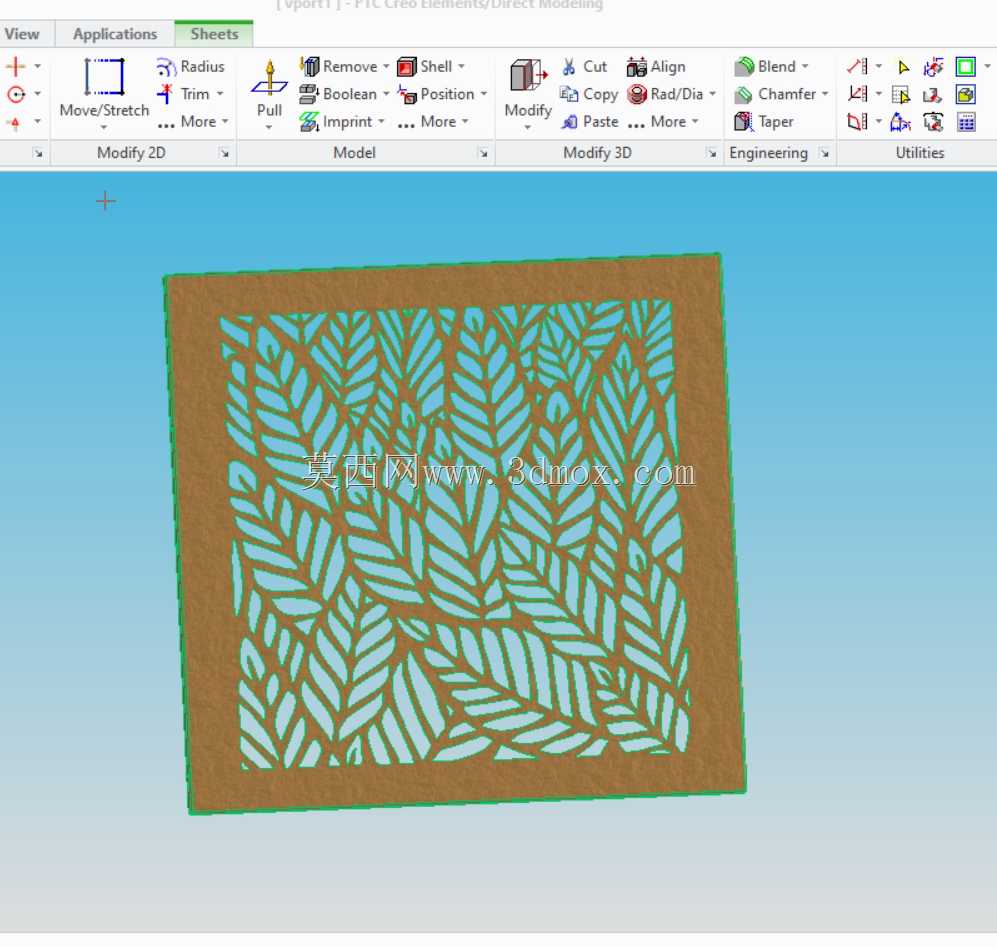Viewport: 997px width, 947px height.
Task: Open Modify 3D group dialog launcher
Action: [712, 153]
